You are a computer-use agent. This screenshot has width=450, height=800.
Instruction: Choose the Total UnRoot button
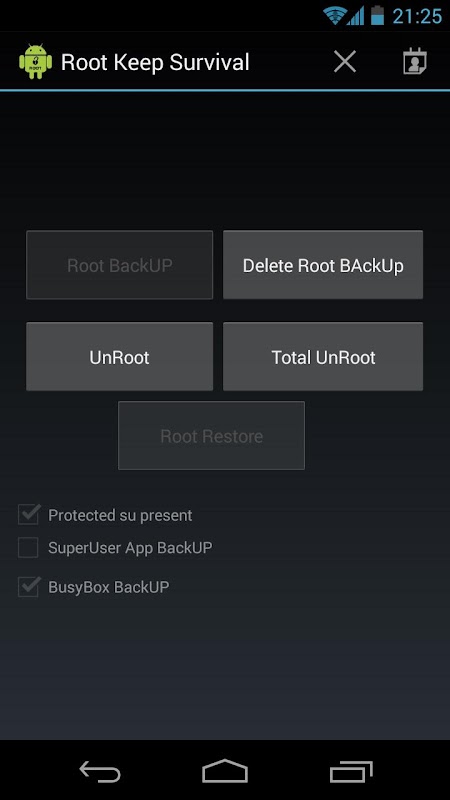click(x=323, y=357)
